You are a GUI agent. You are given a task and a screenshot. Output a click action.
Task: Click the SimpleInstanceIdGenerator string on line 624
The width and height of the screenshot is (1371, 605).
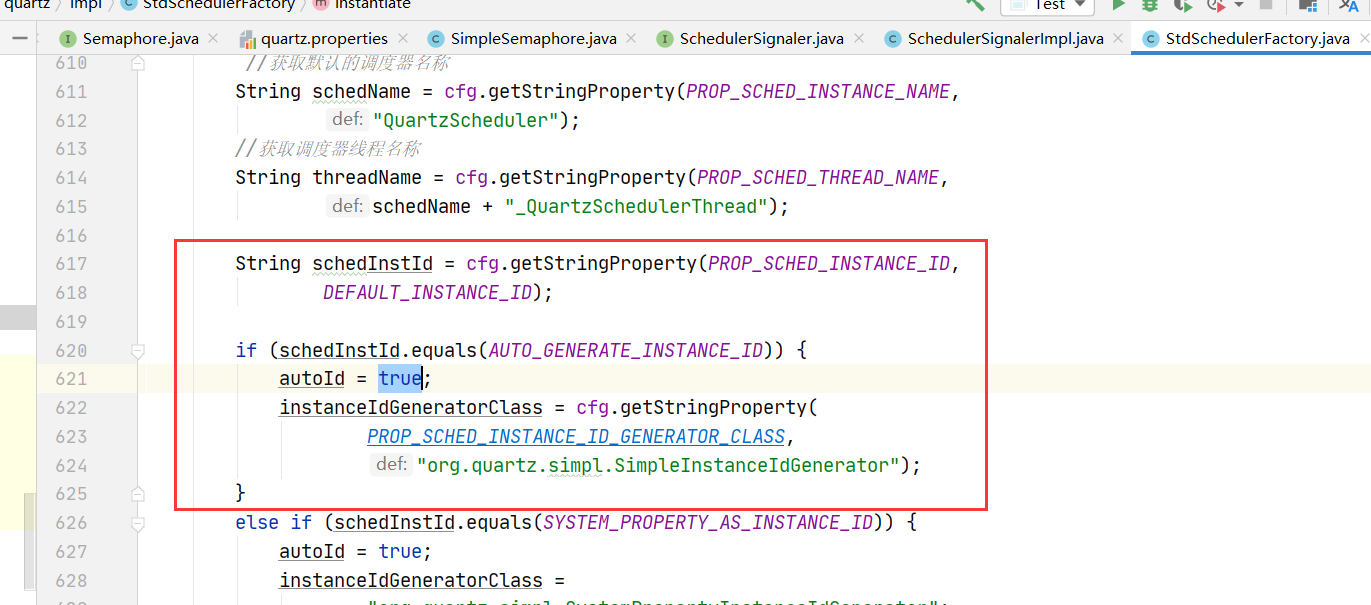pyautogui.click(x=659, y=466)
